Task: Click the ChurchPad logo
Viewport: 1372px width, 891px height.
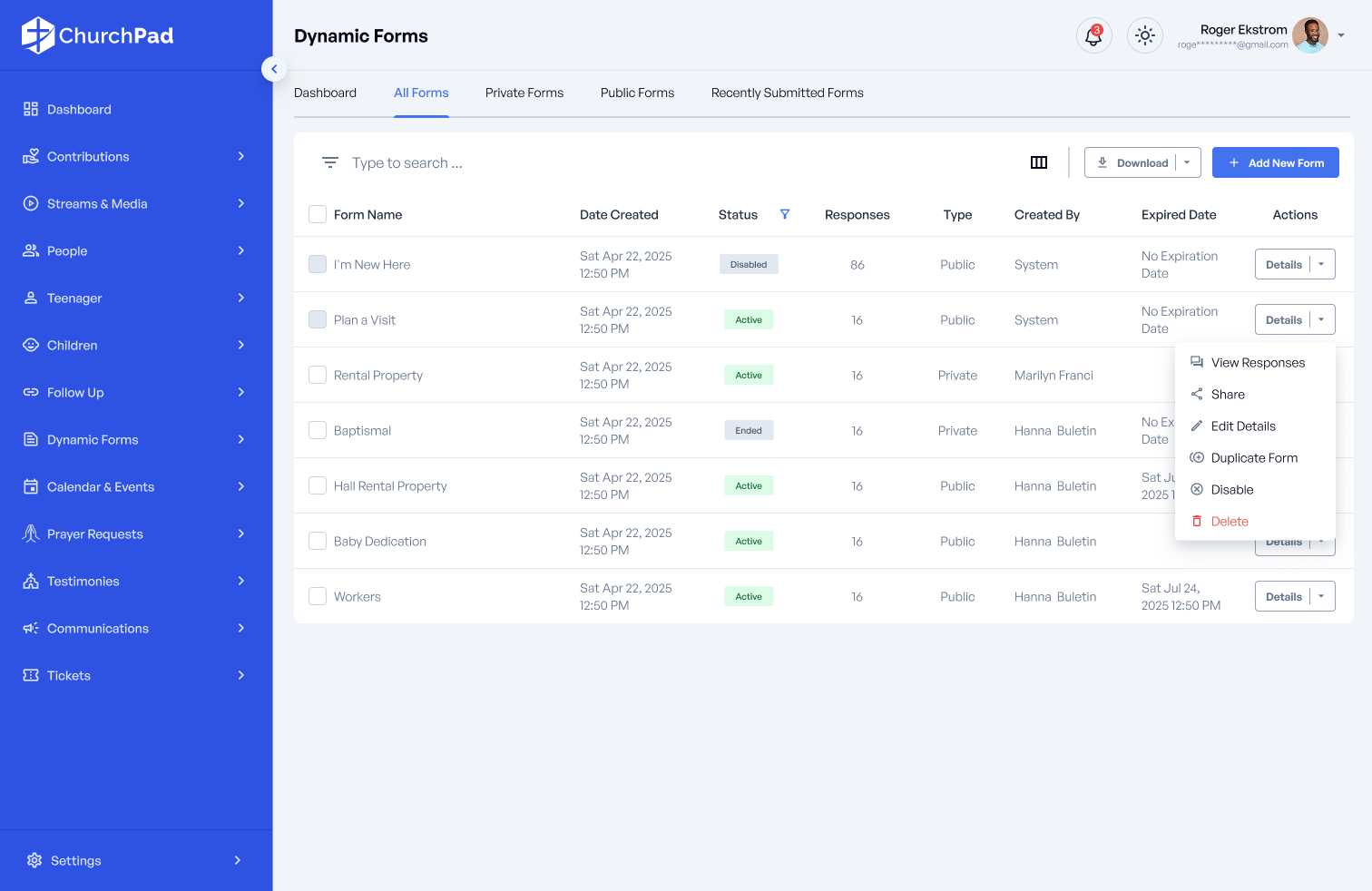Action: click(x=98, y=35)
